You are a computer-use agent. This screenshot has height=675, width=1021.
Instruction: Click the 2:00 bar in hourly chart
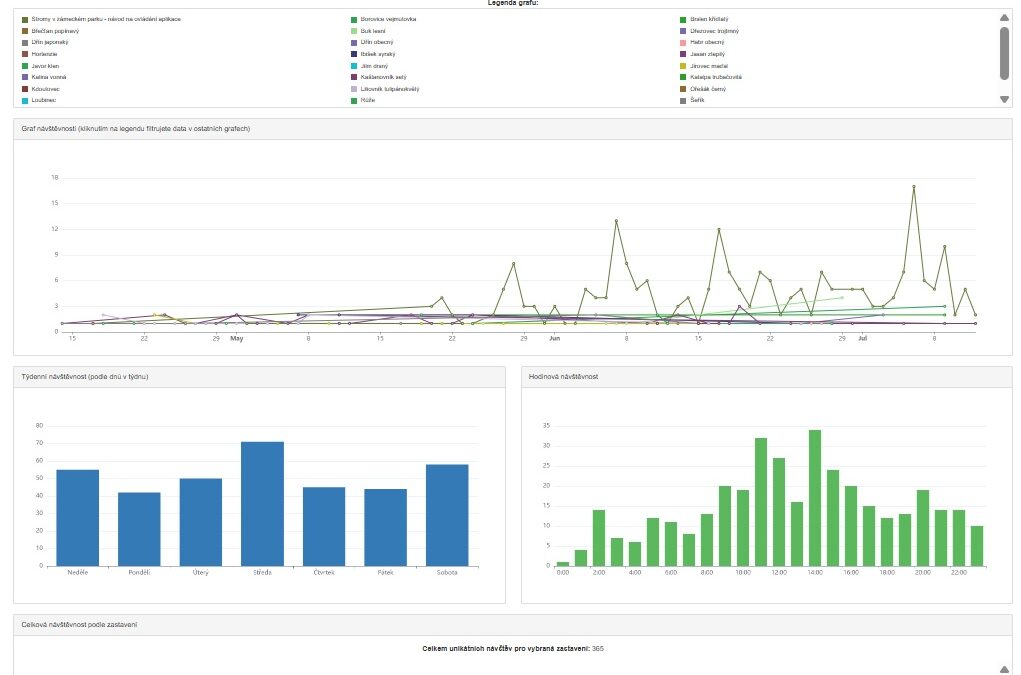click(x=598, y=538)
